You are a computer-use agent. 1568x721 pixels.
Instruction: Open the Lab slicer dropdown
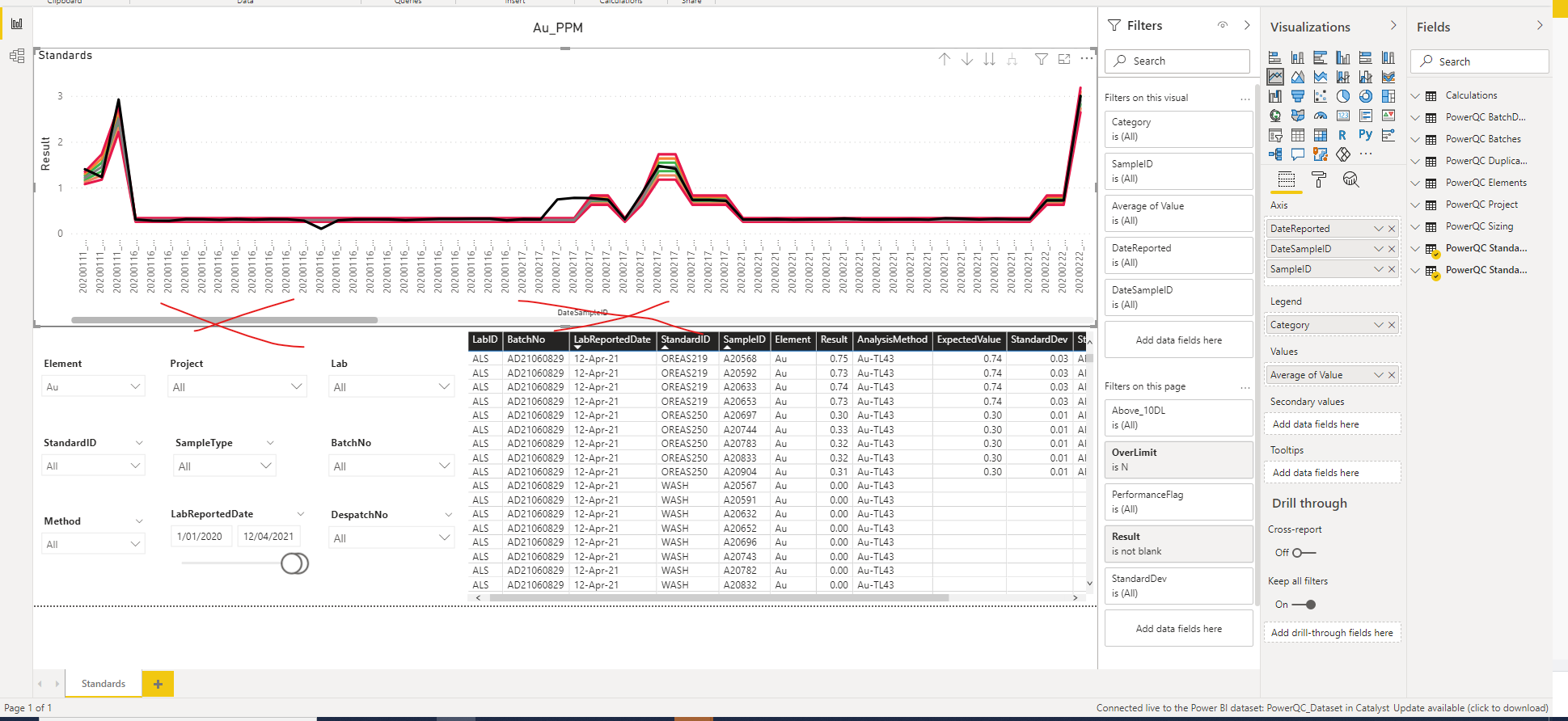[x=391, y=387]
